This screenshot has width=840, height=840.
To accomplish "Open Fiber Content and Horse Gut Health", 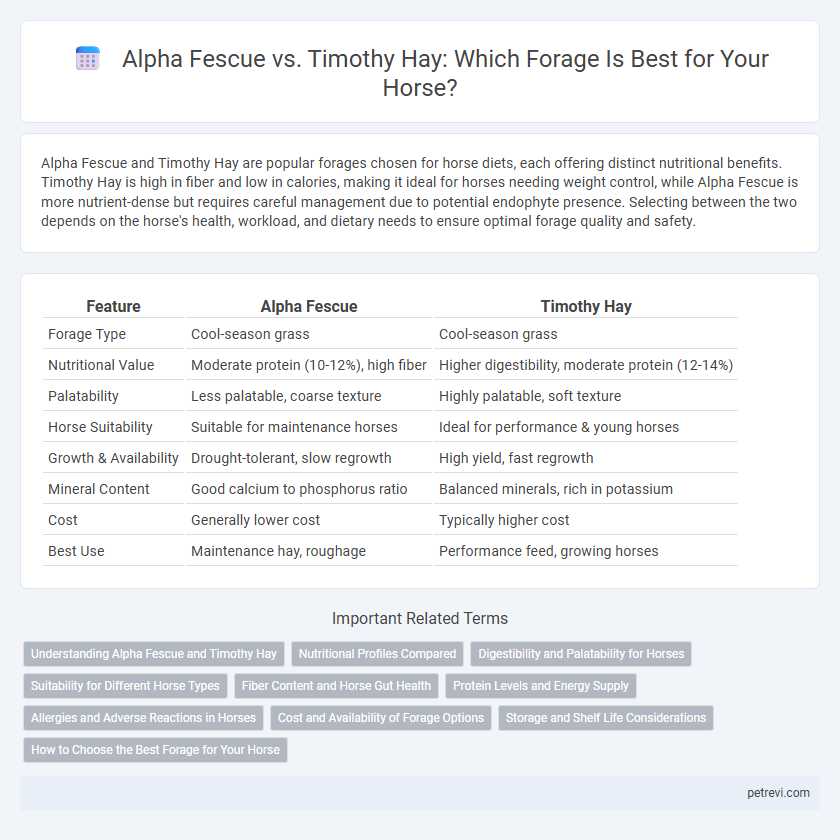I will [x=336, y=686].
